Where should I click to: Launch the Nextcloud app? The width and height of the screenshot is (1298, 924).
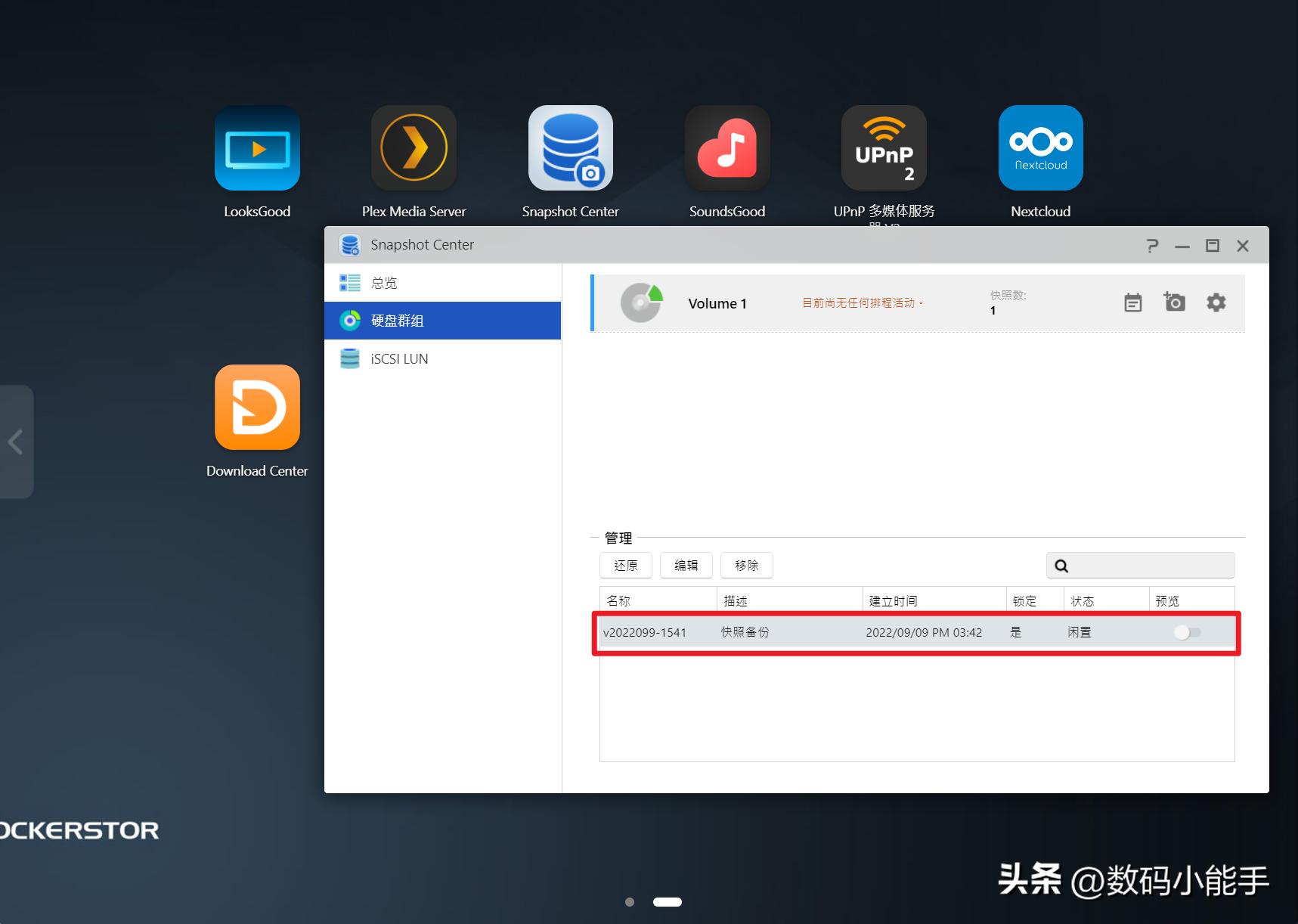[x=1040, y=148]
